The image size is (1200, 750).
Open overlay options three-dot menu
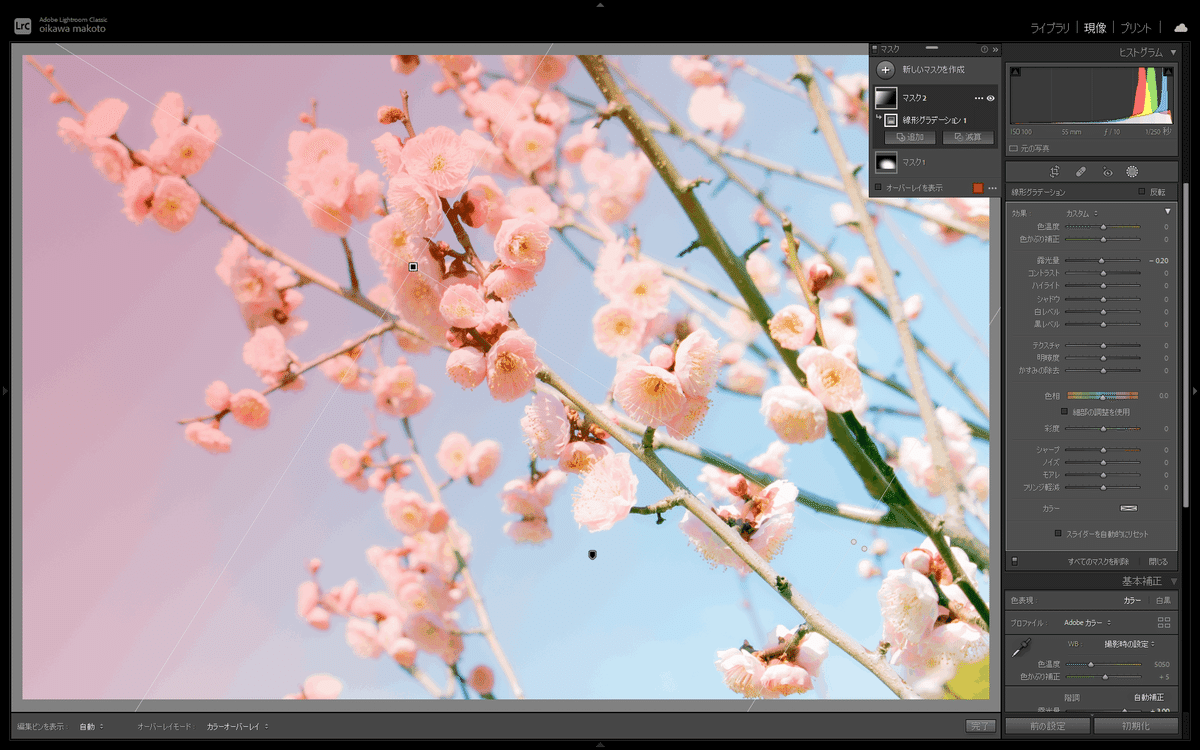pyautogui.click(x=992, y=188)
